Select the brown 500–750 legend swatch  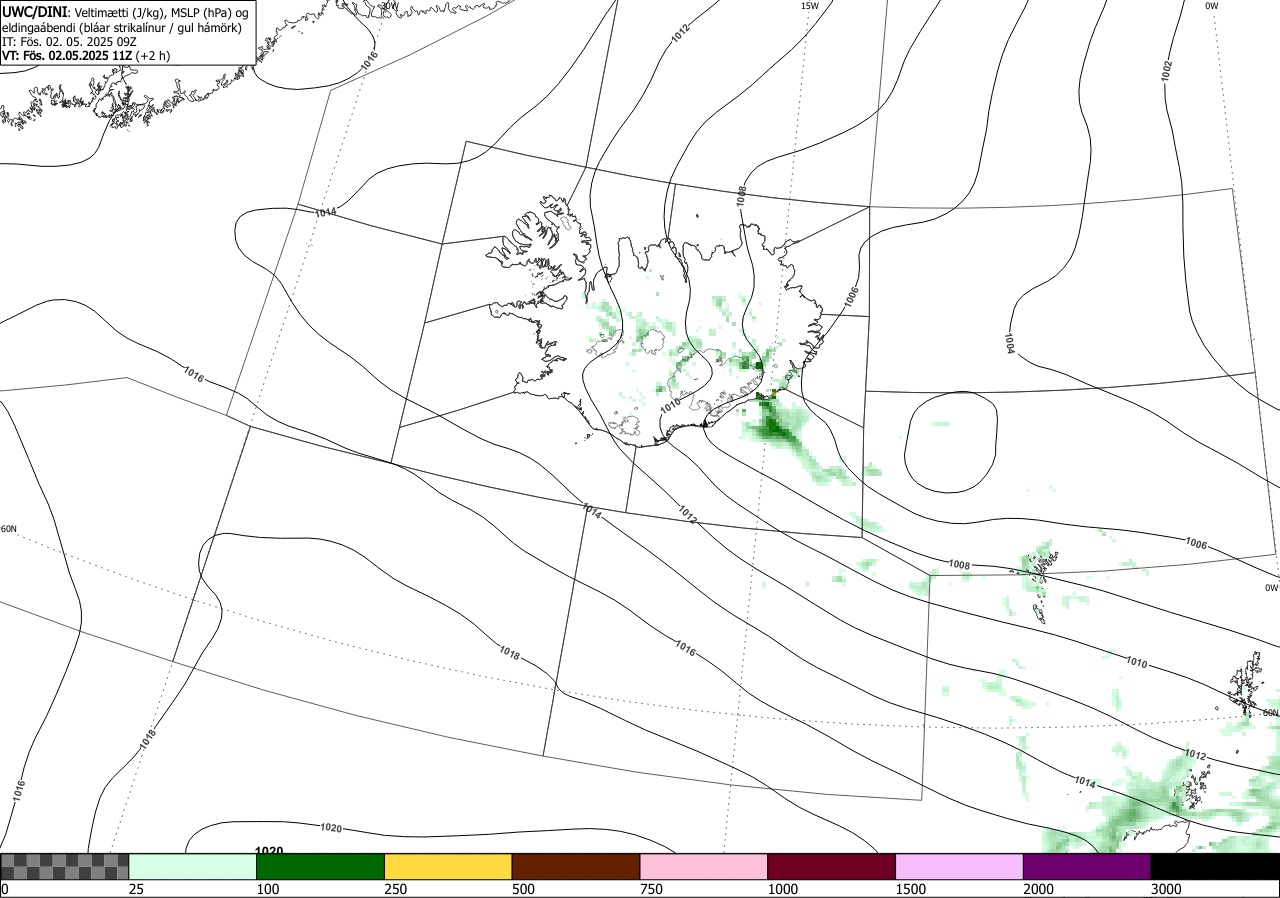[576, 866]
